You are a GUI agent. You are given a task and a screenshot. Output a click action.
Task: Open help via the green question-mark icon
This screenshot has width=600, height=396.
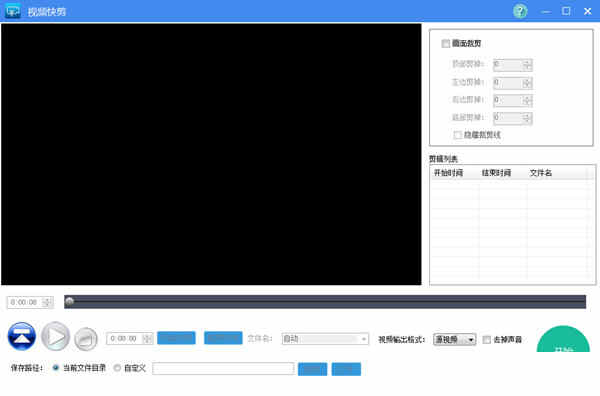pyautogui.click(x=520, y=11)
